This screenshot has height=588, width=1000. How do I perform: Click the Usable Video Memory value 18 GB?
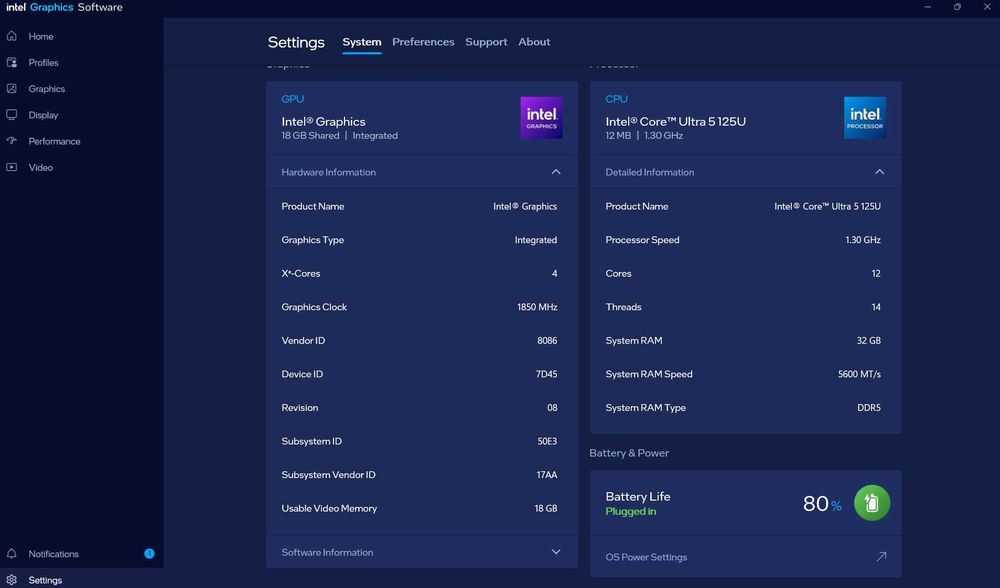pyautogui.click(x=546, y=508)
